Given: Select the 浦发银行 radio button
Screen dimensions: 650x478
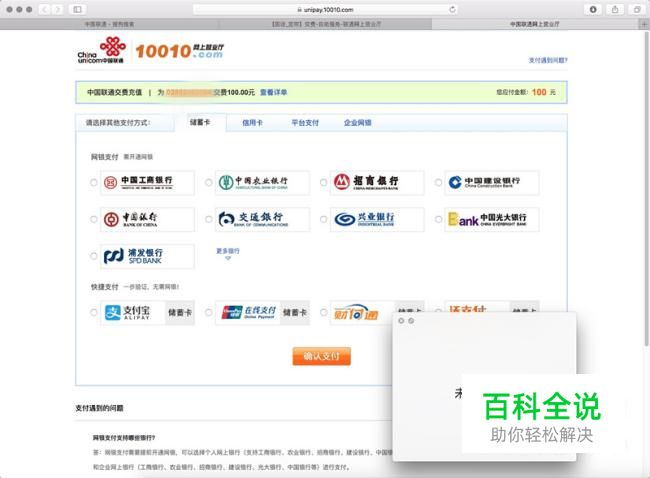Looking at the screenshot, I should click(94, 256).
